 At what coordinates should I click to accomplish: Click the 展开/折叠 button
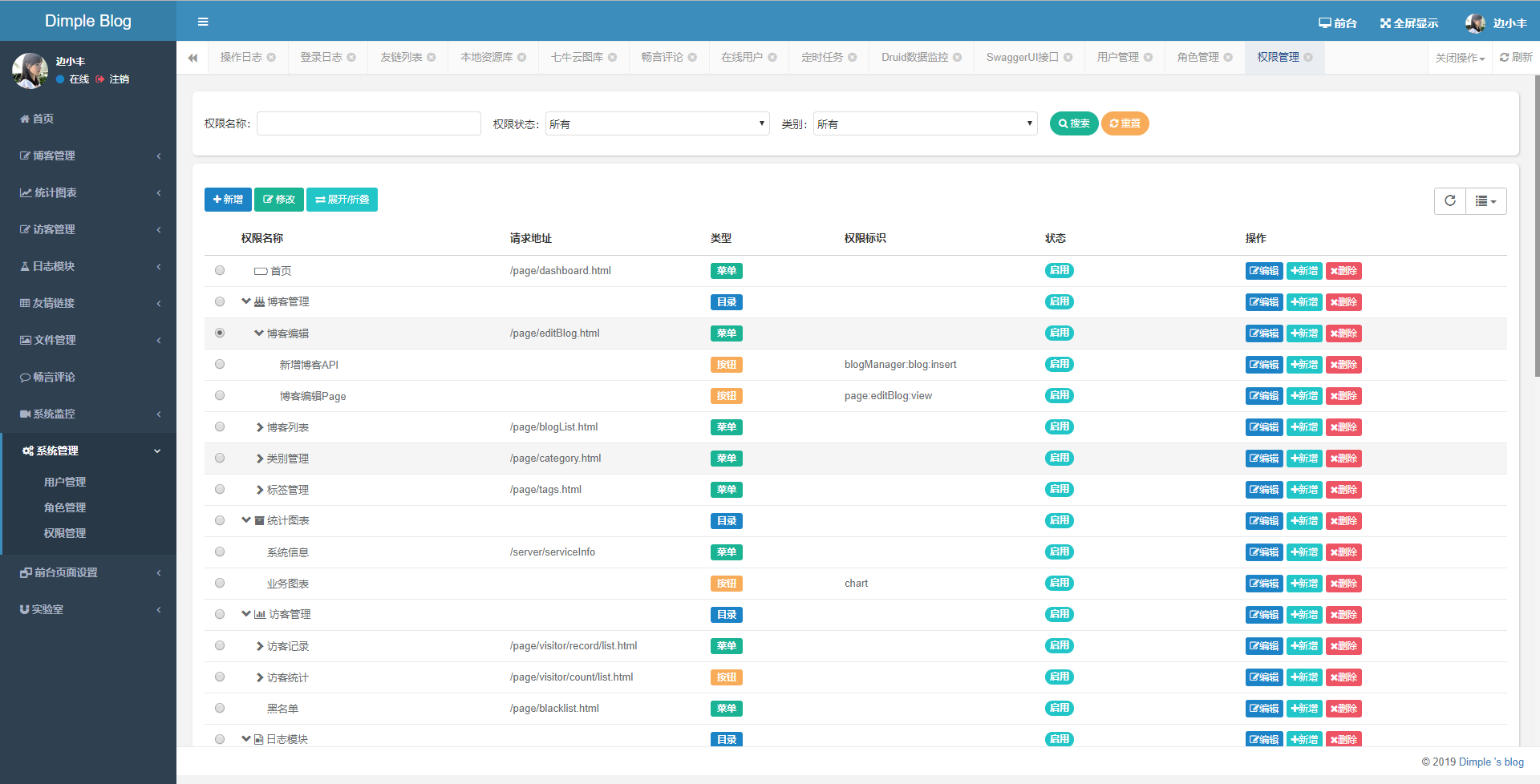click(x=342, y=200)
